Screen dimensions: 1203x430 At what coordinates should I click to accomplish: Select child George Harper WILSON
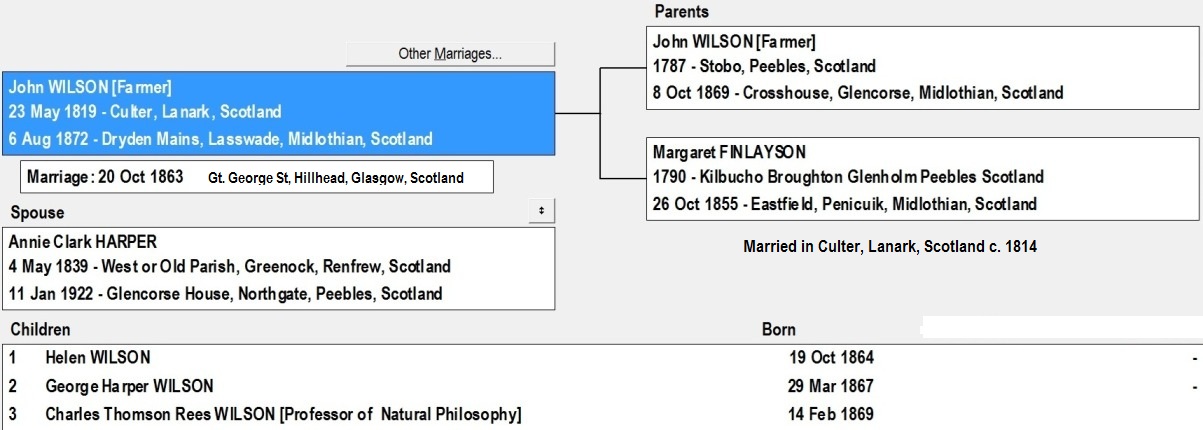pyautogui.click(x=129, y=386)
